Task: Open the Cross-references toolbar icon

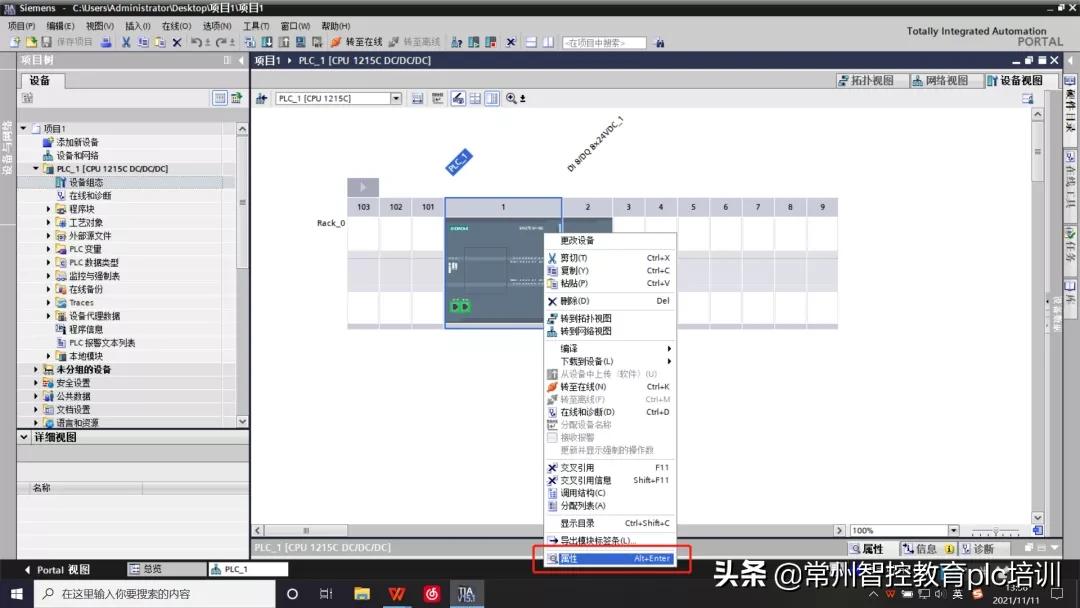Action: [x=510, y=42]
